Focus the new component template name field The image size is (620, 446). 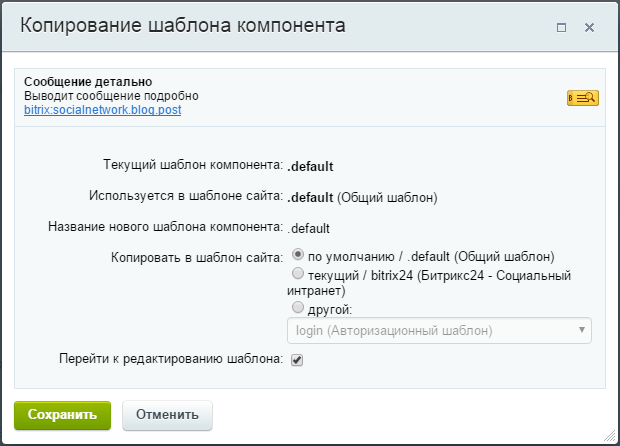point(308,228)
